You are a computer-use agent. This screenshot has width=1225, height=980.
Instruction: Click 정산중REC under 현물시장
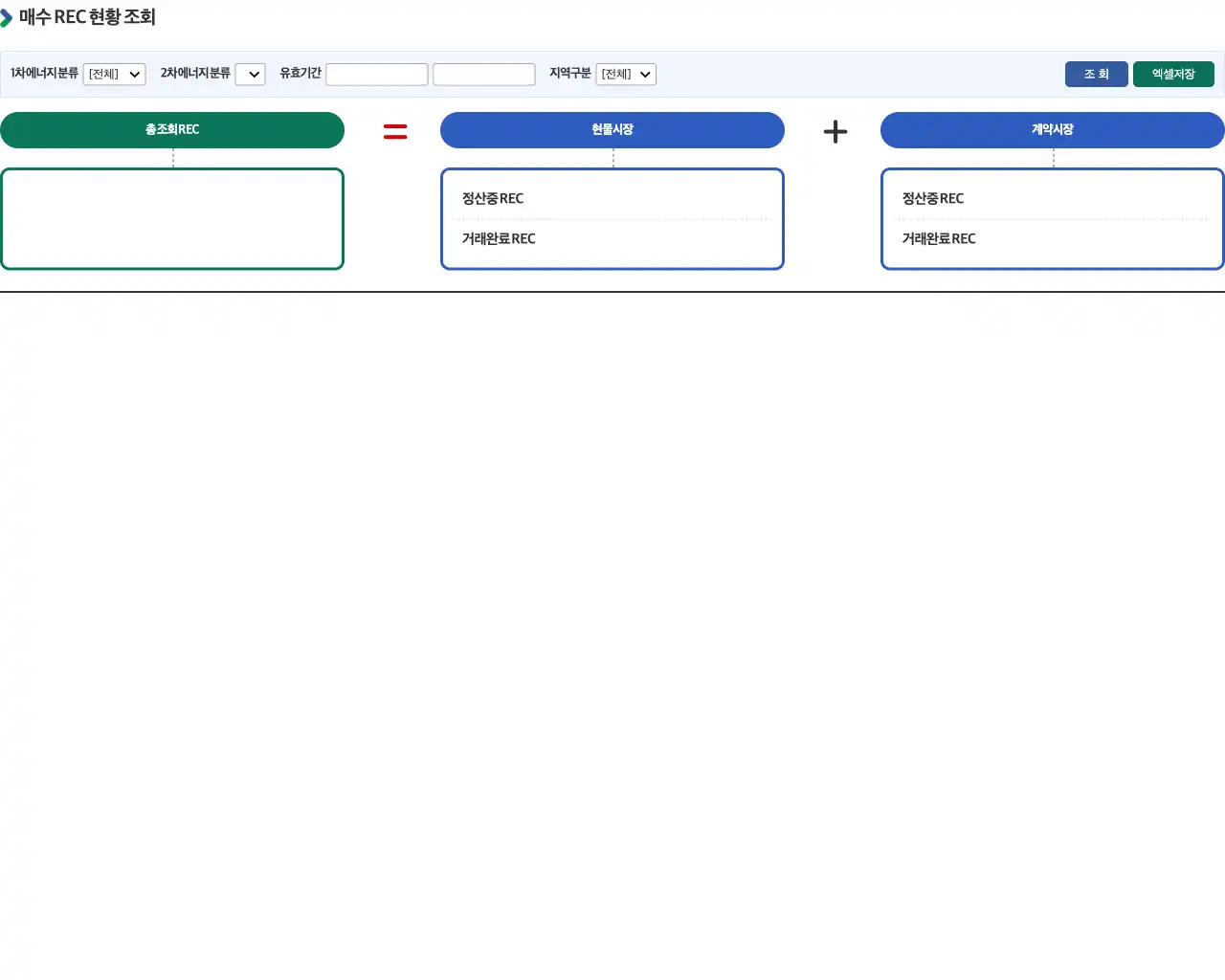tap(493, 199)
